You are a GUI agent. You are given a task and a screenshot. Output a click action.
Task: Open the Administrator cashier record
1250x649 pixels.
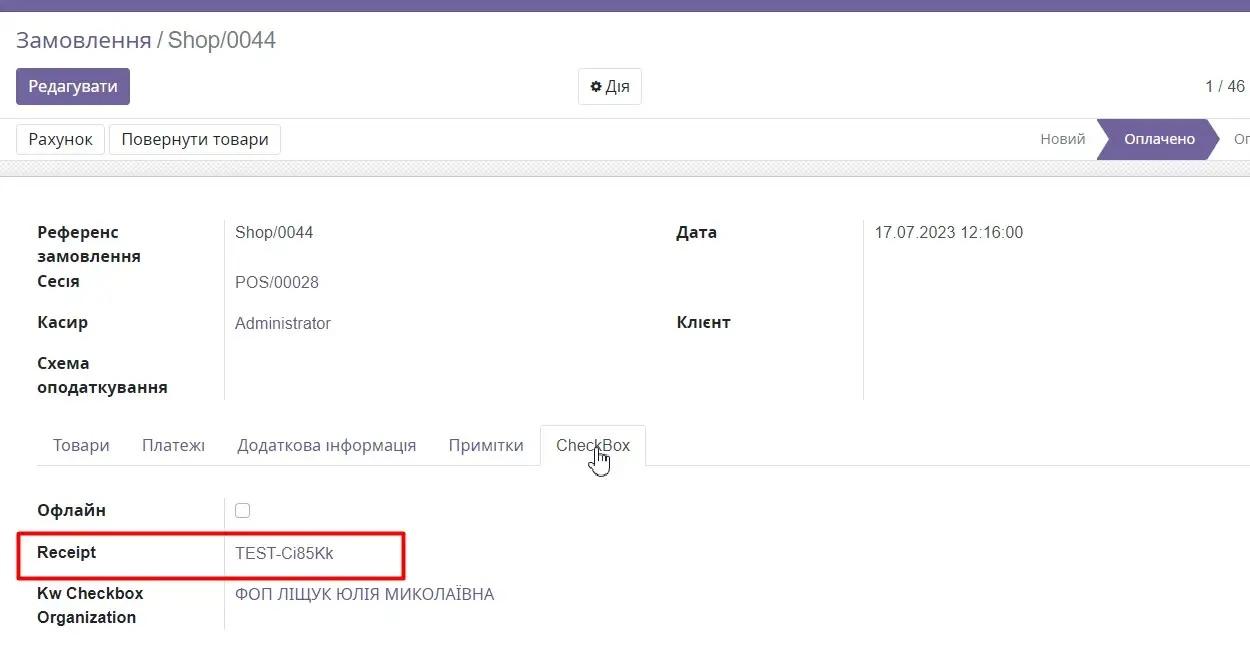point(283,323)
